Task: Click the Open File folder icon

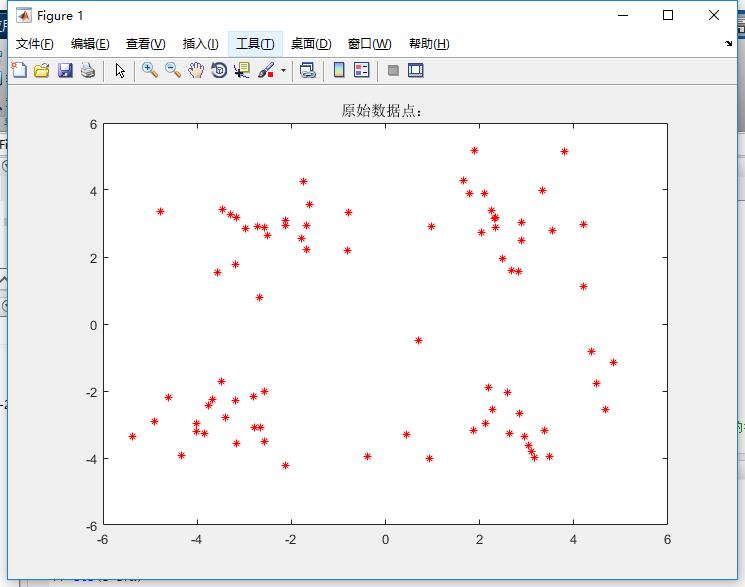Action: [42, 70]
